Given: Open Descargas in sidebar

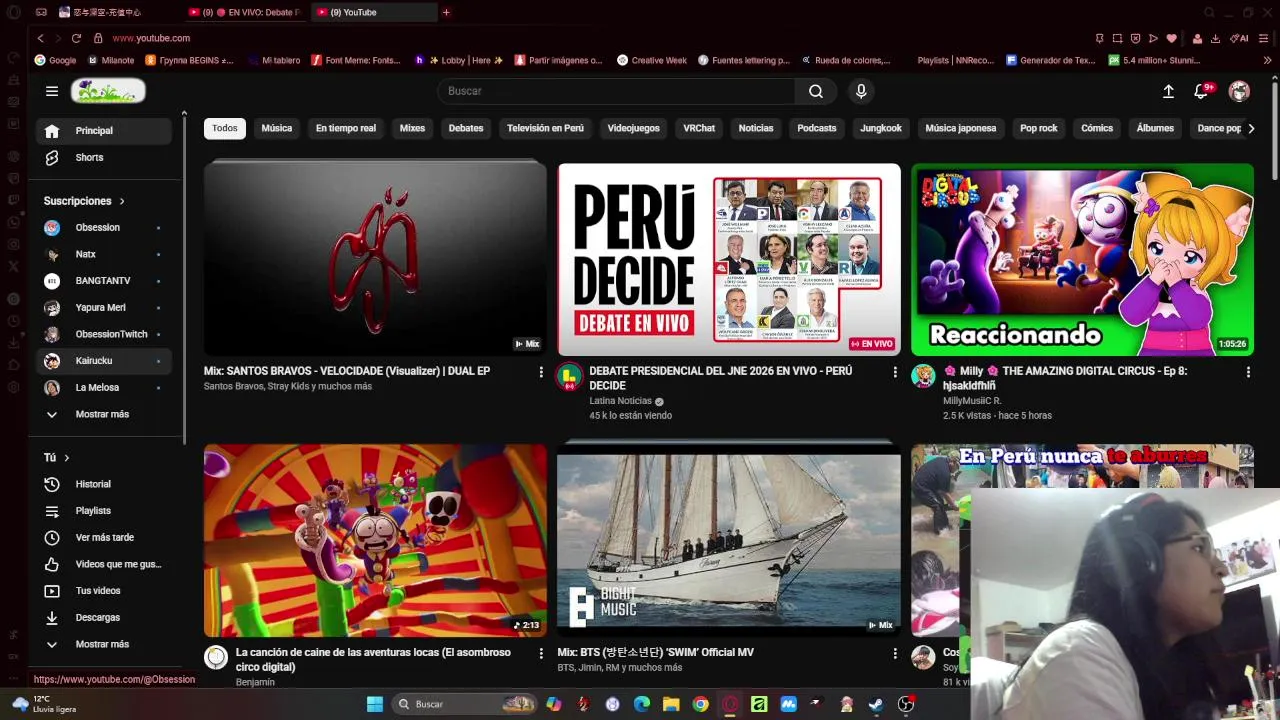Looking at the screenshot, I should [105, 618].
